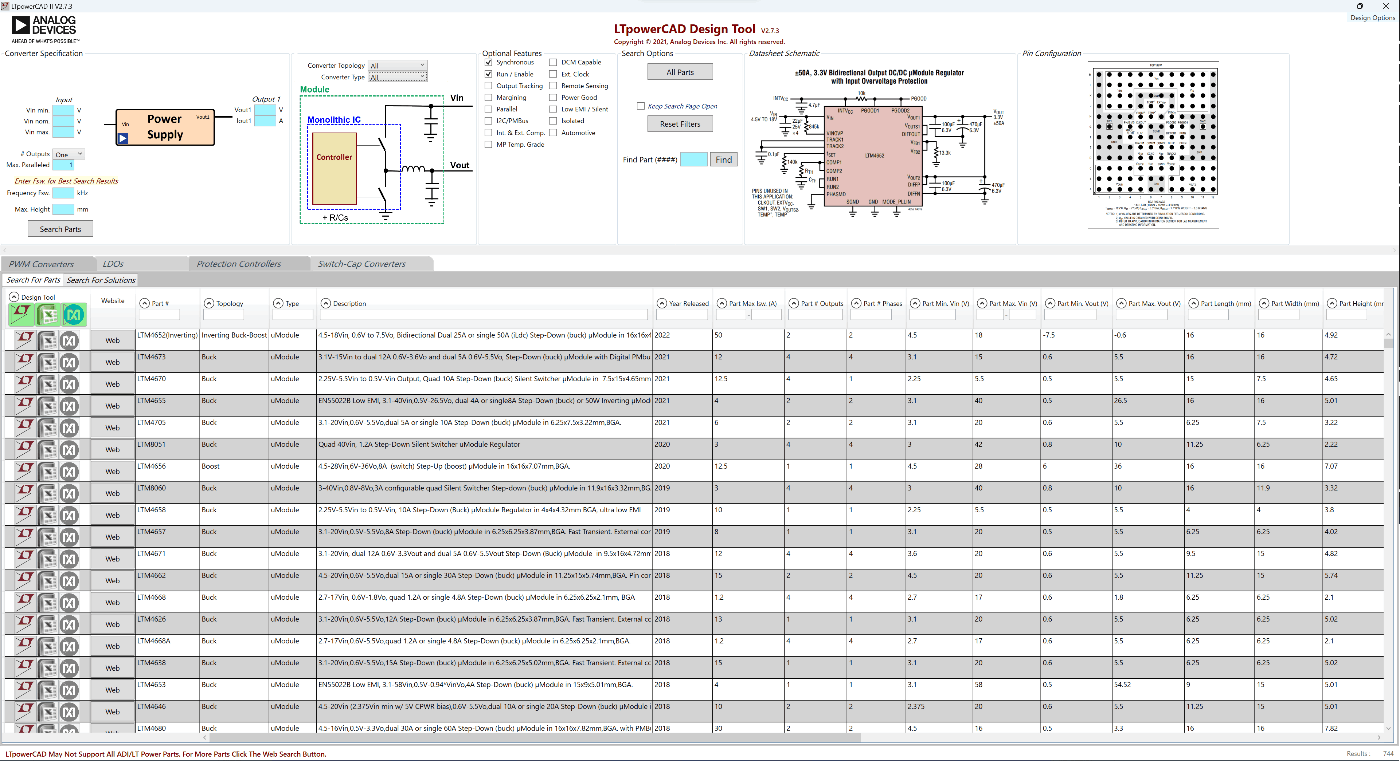Click the Find button

(x=724, y=160)
